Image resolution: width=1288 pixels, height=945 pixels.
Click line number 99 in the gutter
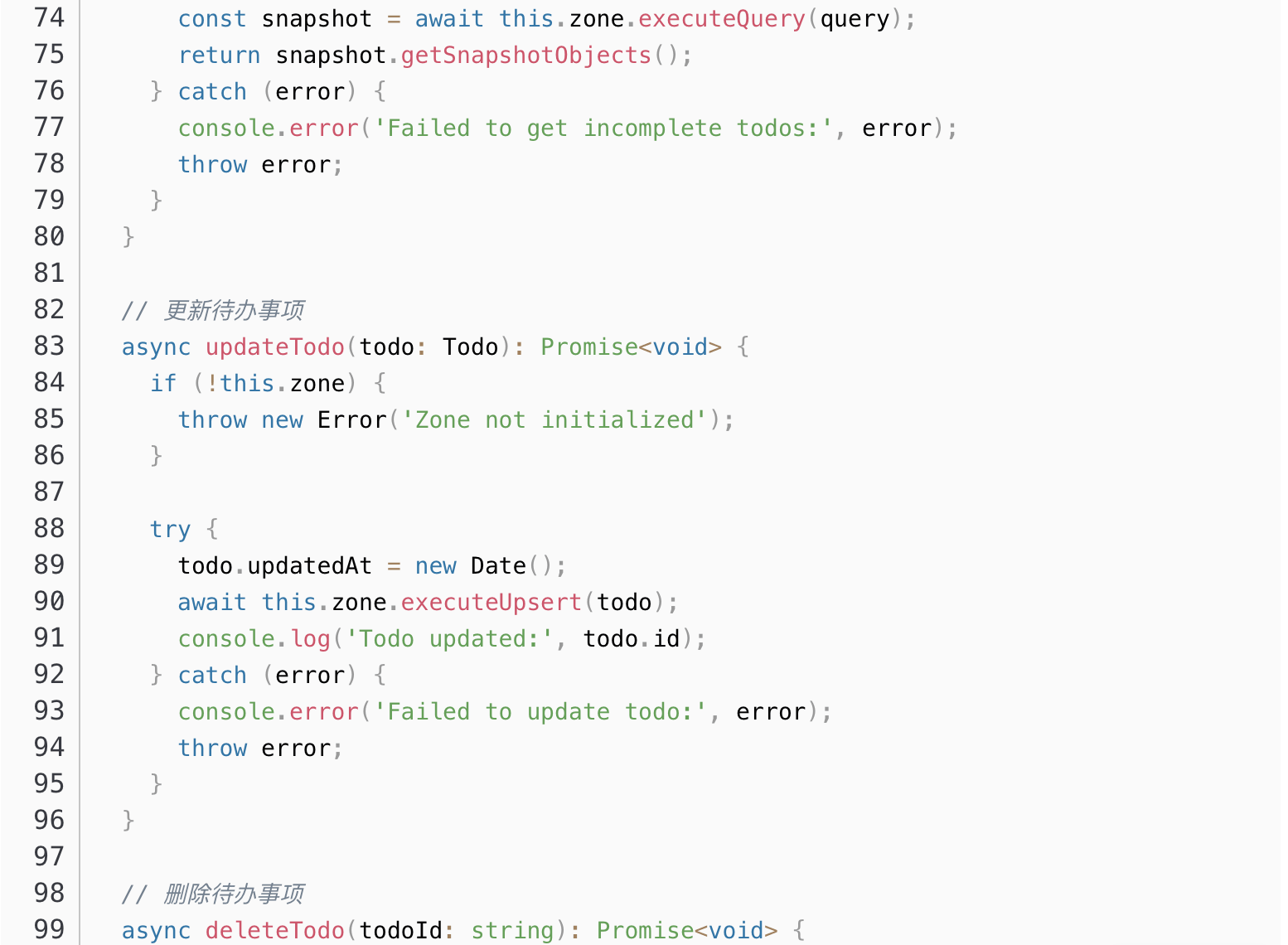49,929
